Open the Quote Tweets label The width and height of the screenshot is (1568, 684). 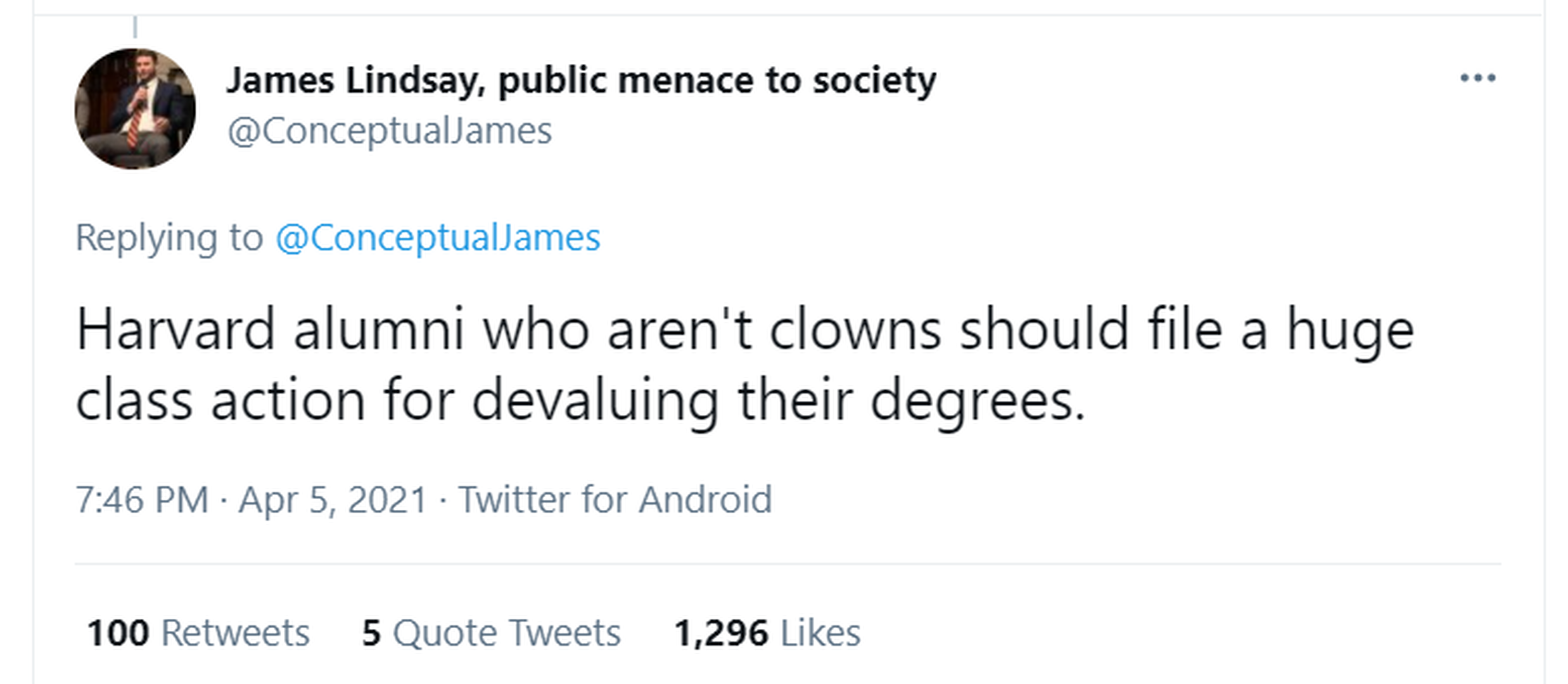(x=506, y=633)
